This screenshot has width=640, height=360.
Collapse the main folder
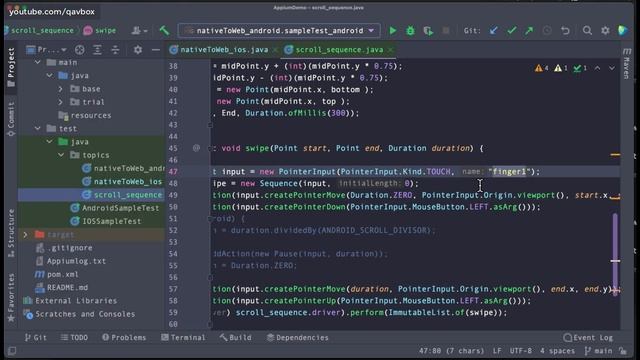pyautogui.click(x=38, y=62)
